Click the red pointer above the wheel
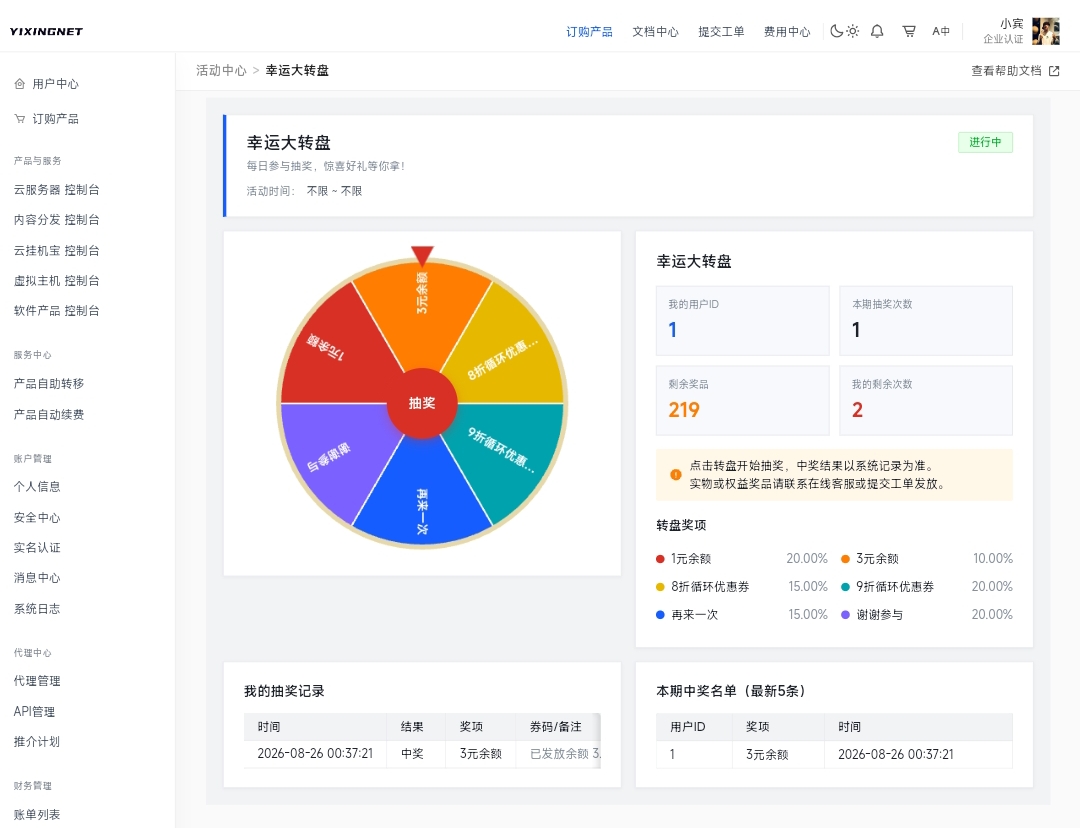Screen dimensions: 1080x828 (422, 255)
